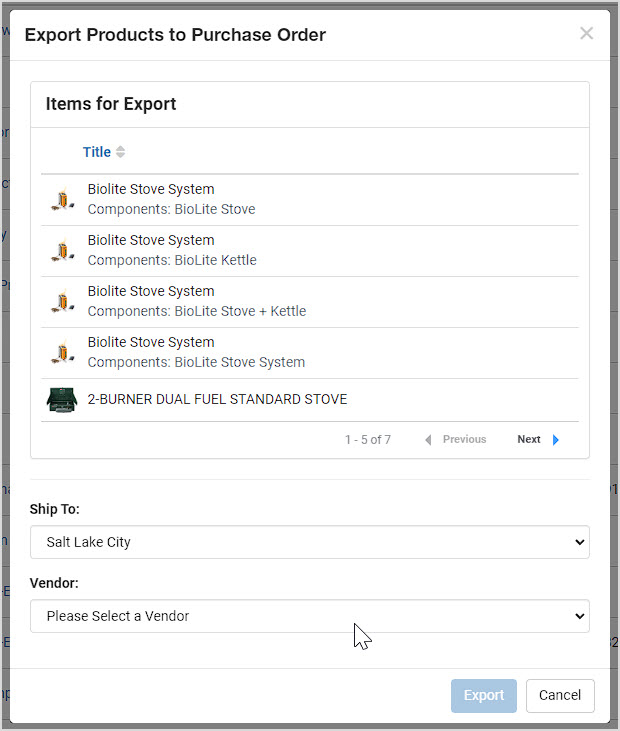Select the text 'Components: BioLite Stove'

[x=172, y=209]
